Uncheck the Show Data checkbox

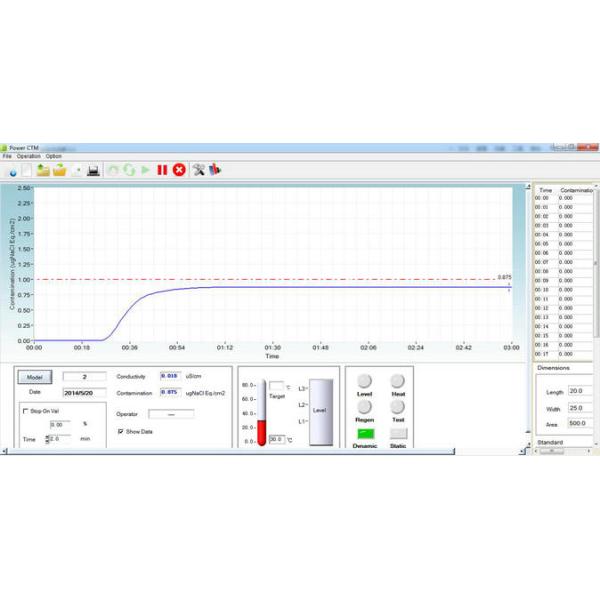pyautogui.click(x=122, y=431)
